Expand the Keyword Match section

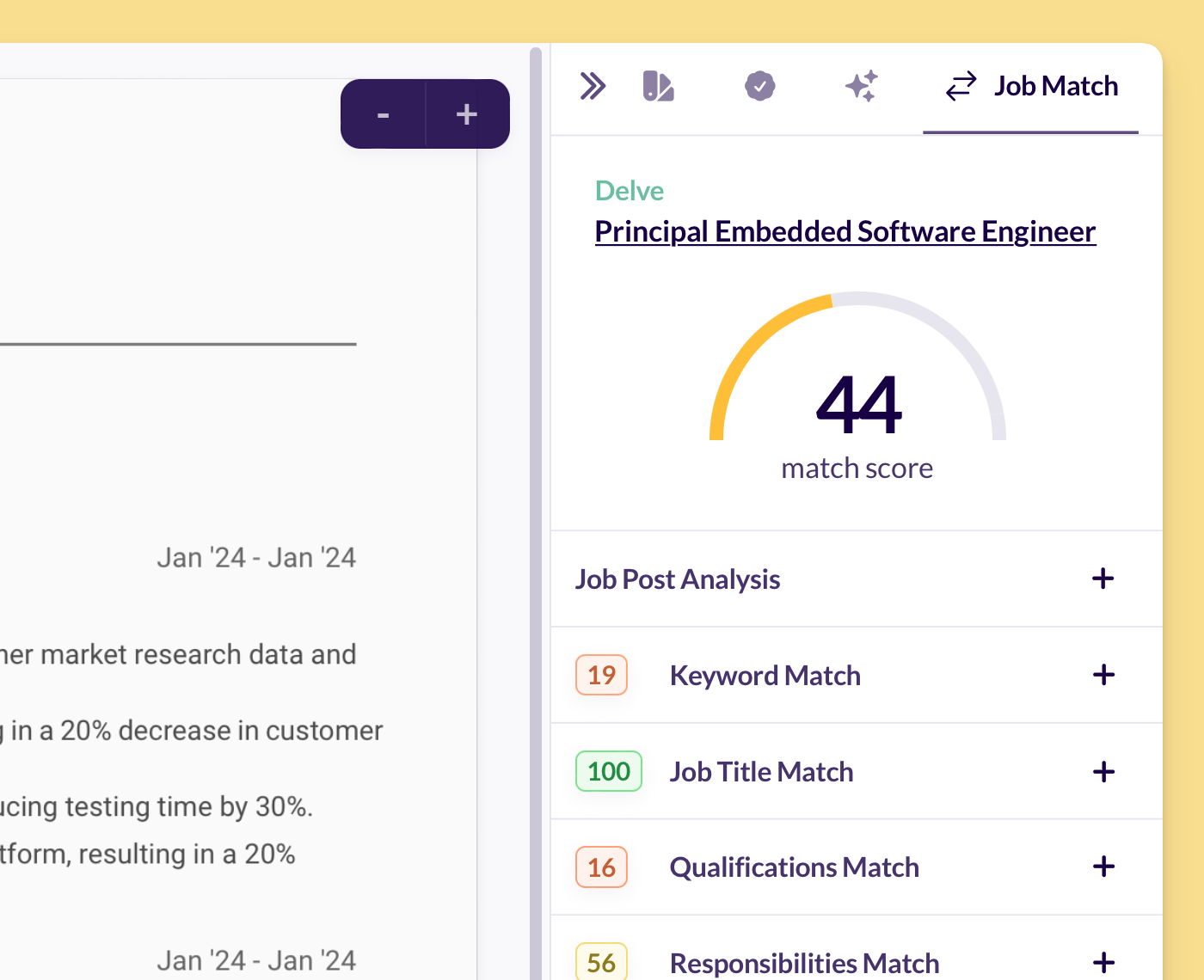[857, 675]
